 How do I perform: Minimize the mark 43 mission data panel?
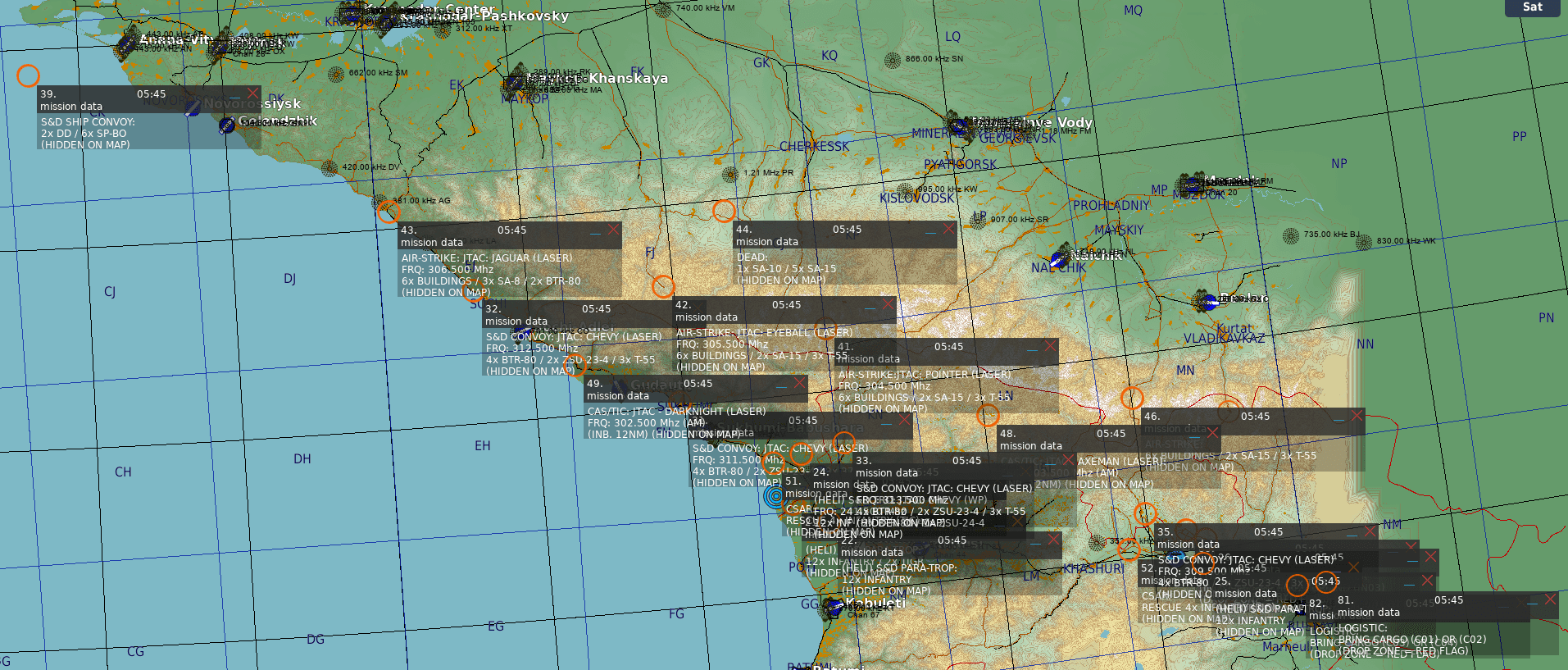pyautogui.click(x=595, y=232)
